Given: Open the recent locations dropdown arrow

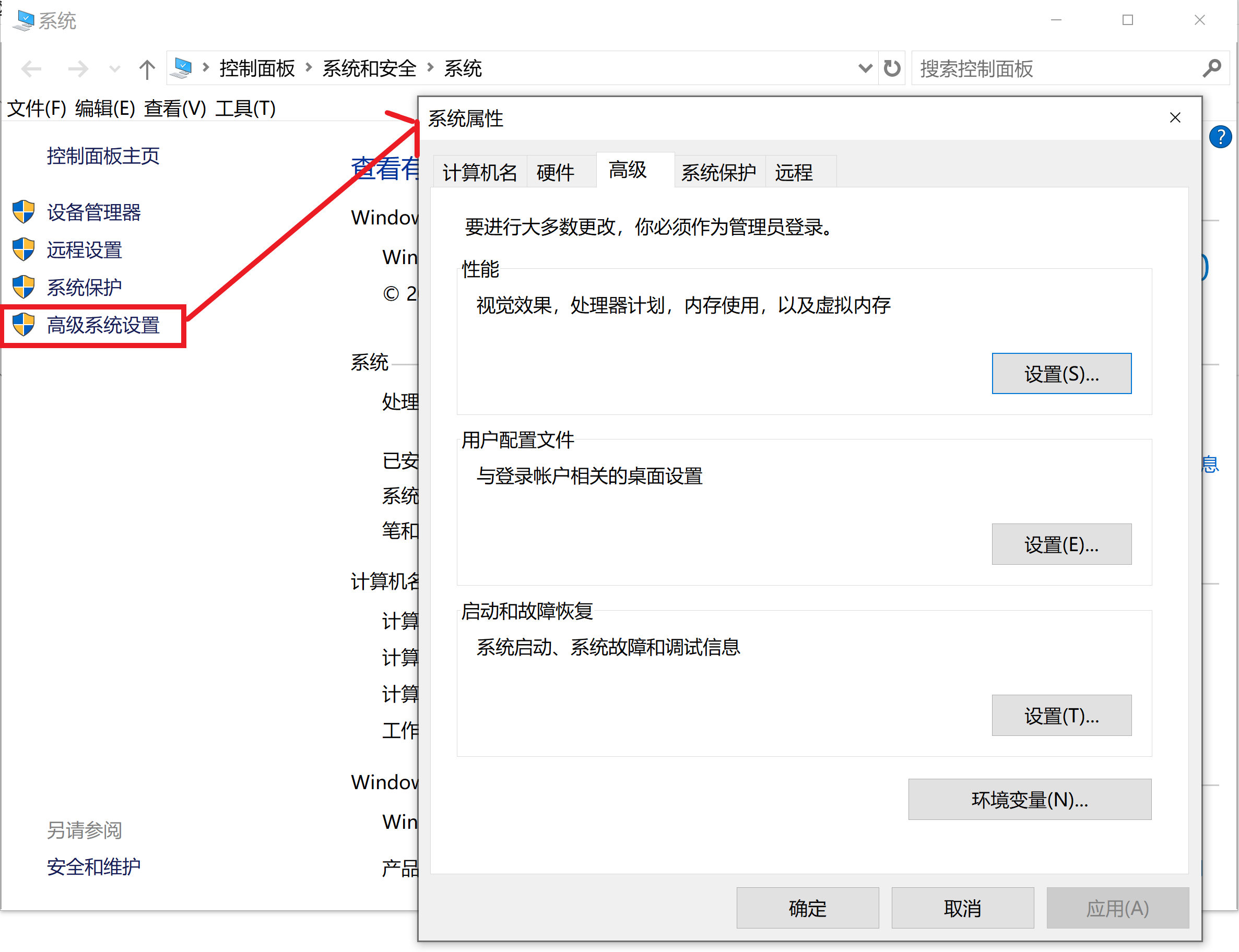Looking at the screenshot, I should (114, 69).
